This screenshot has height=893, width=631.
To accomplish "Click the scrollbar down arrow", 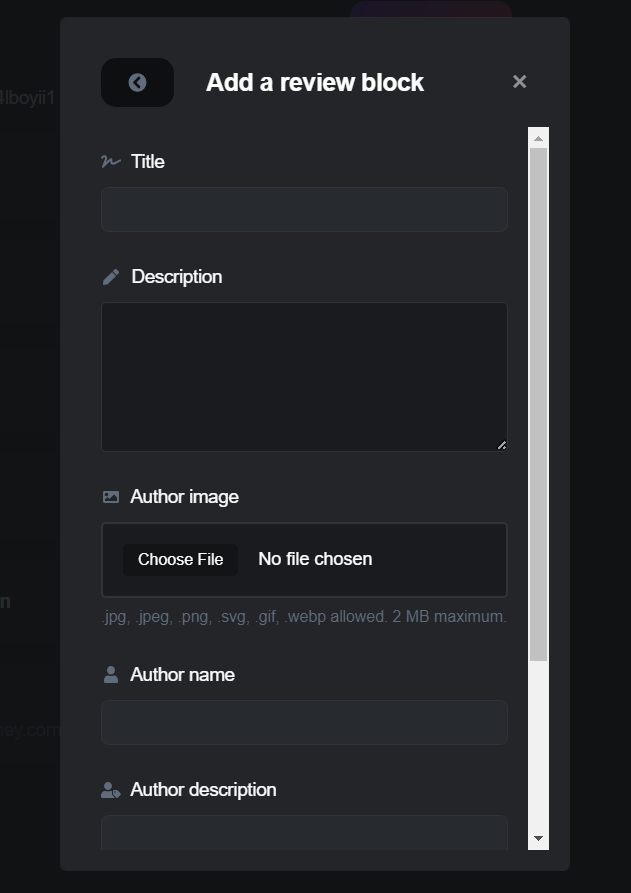I will (539, 838).
